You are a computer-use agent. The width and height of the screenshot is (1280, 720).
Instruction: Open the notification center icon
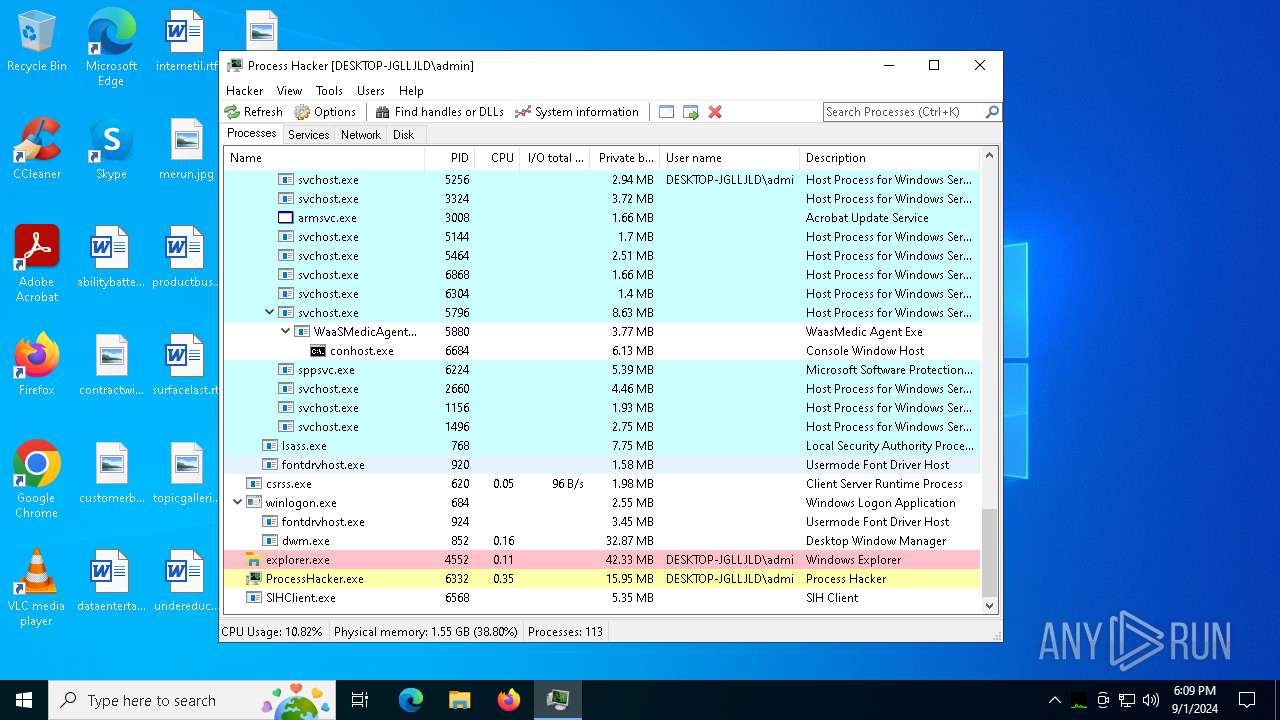pos(1247,700)
